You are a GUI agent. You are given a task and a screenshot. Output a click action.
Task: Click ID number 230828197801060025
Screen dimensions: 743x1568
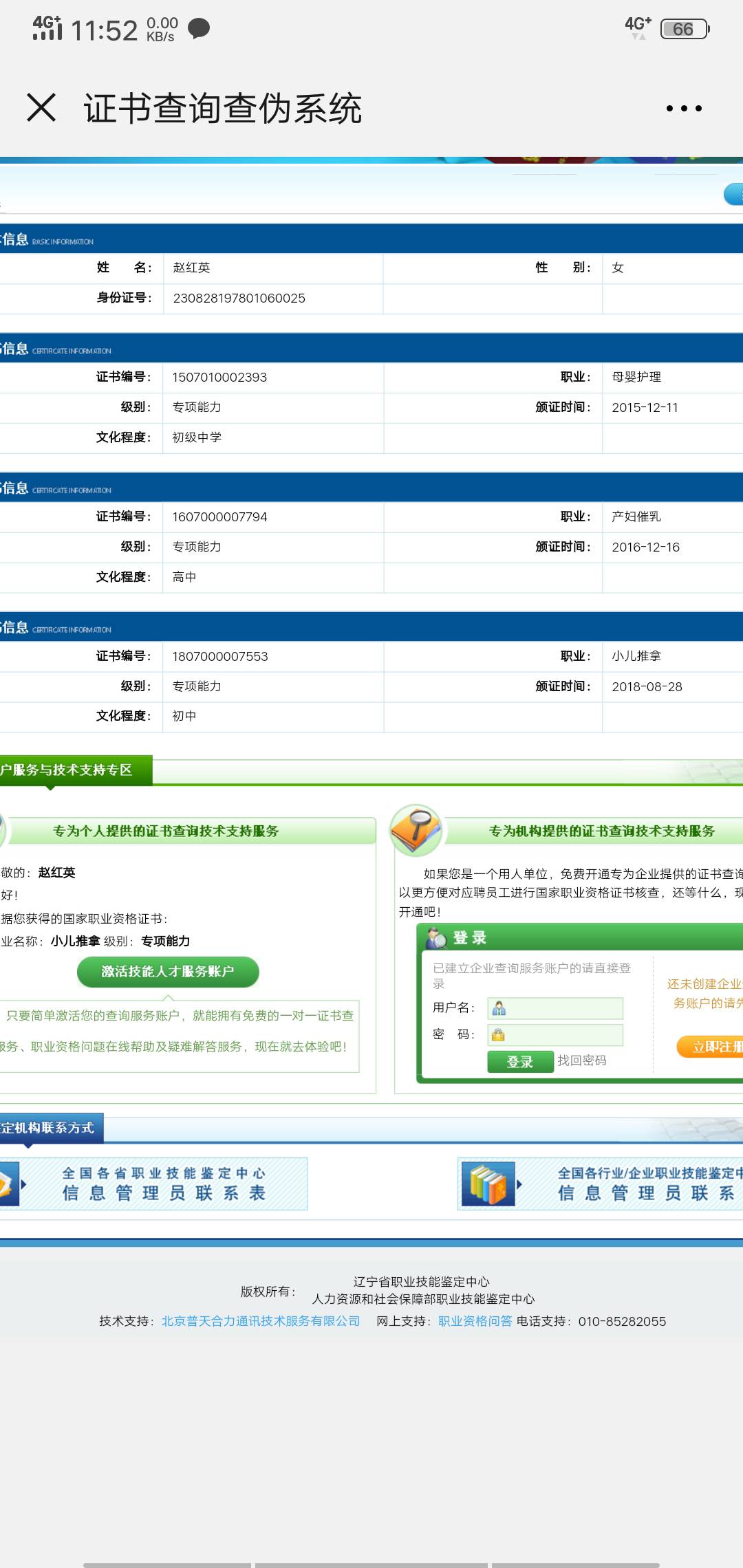pyautogui.click(x=239, y=298)
